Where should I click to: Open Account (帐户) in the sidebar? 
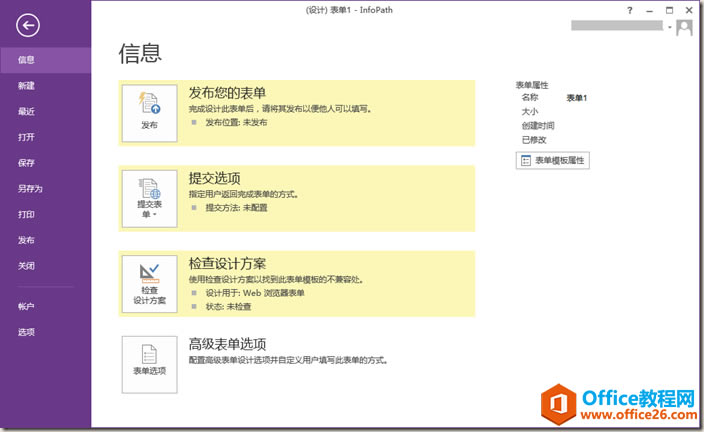[26, 306]
